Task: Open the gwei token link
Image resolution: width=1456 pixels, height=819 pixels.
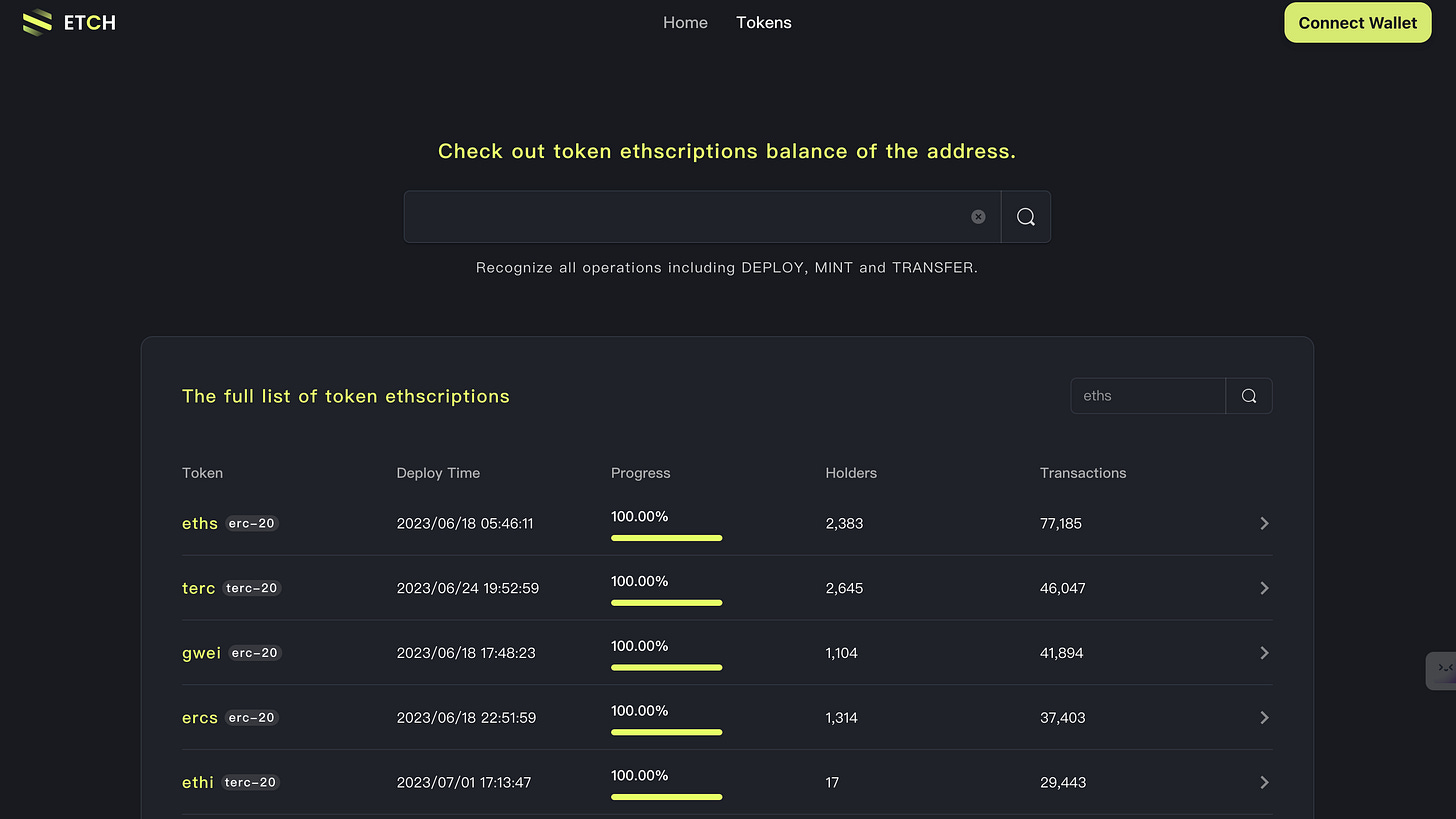Action: [201, 653]
